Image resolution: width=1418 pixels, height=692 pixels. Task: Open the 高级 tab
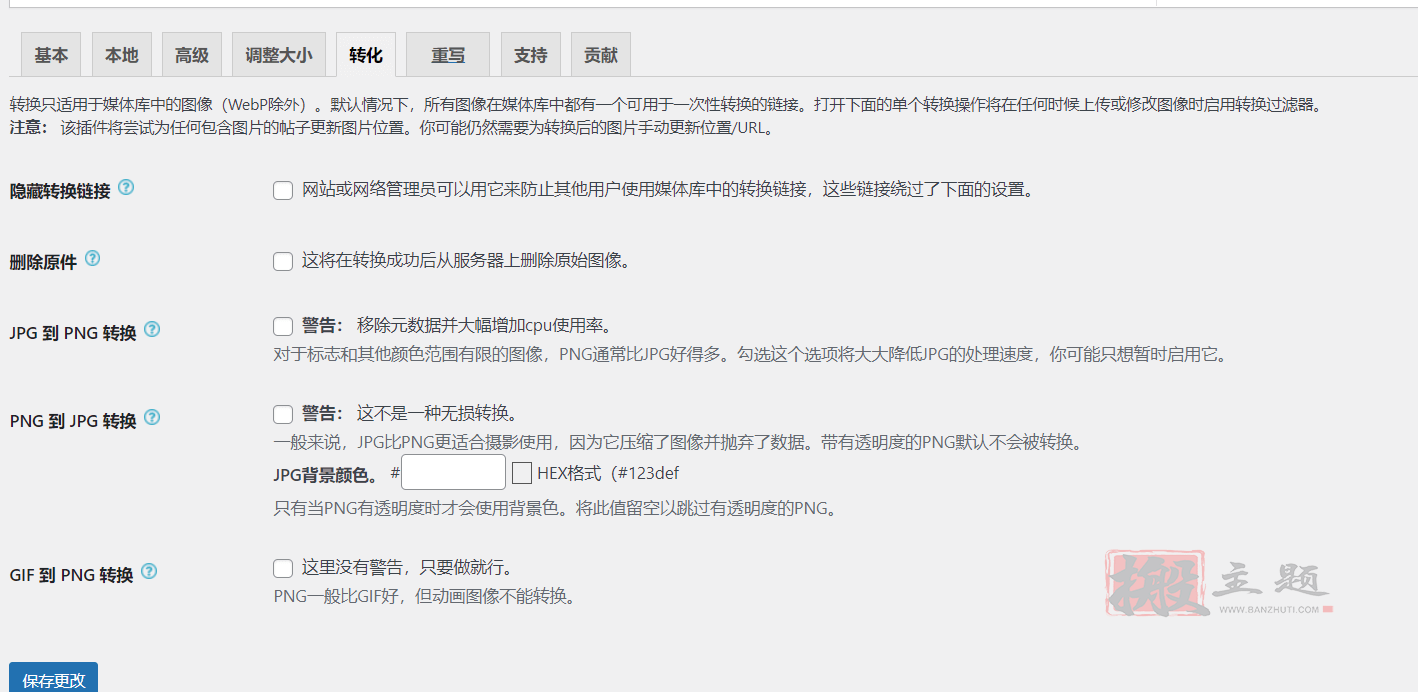[192, 55]
